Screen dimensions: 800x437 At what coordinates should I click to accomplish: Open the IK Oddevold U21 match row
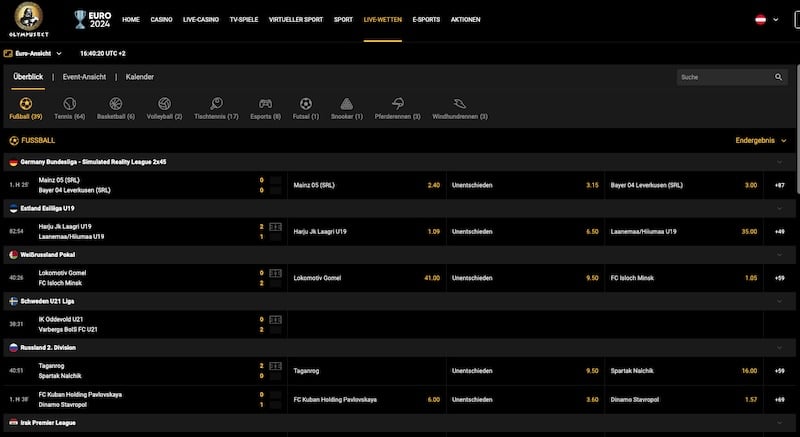tap(145, 324)
